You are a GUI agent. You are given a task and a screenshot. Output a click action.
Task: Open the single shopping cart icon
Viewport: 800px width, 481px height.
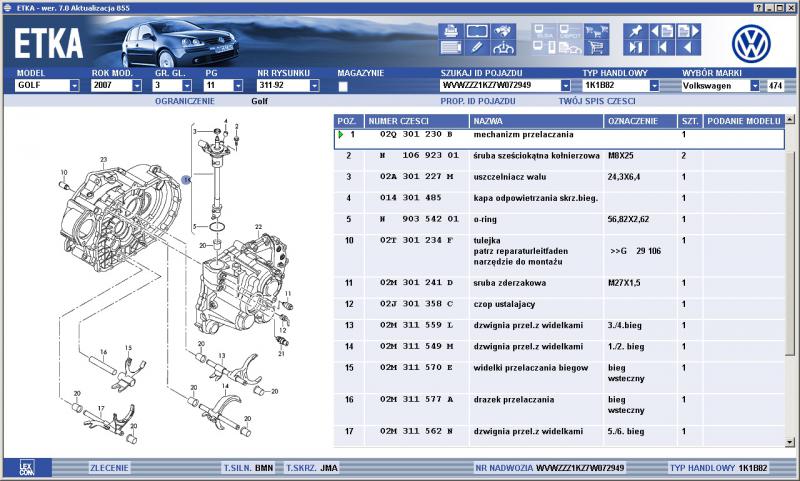click(596, 48)
